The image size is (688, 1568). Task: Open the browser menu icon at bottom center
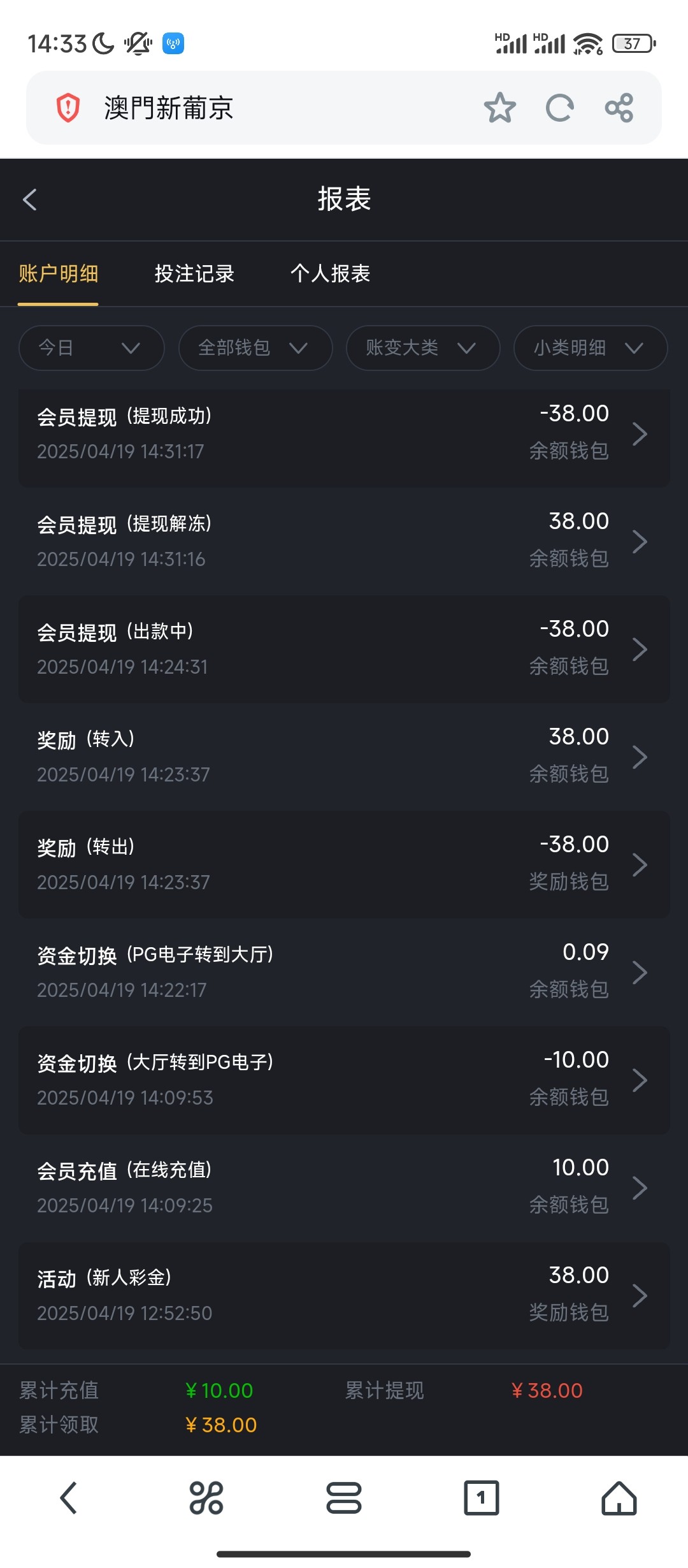pyautogui.click(x=344, y=1497)
